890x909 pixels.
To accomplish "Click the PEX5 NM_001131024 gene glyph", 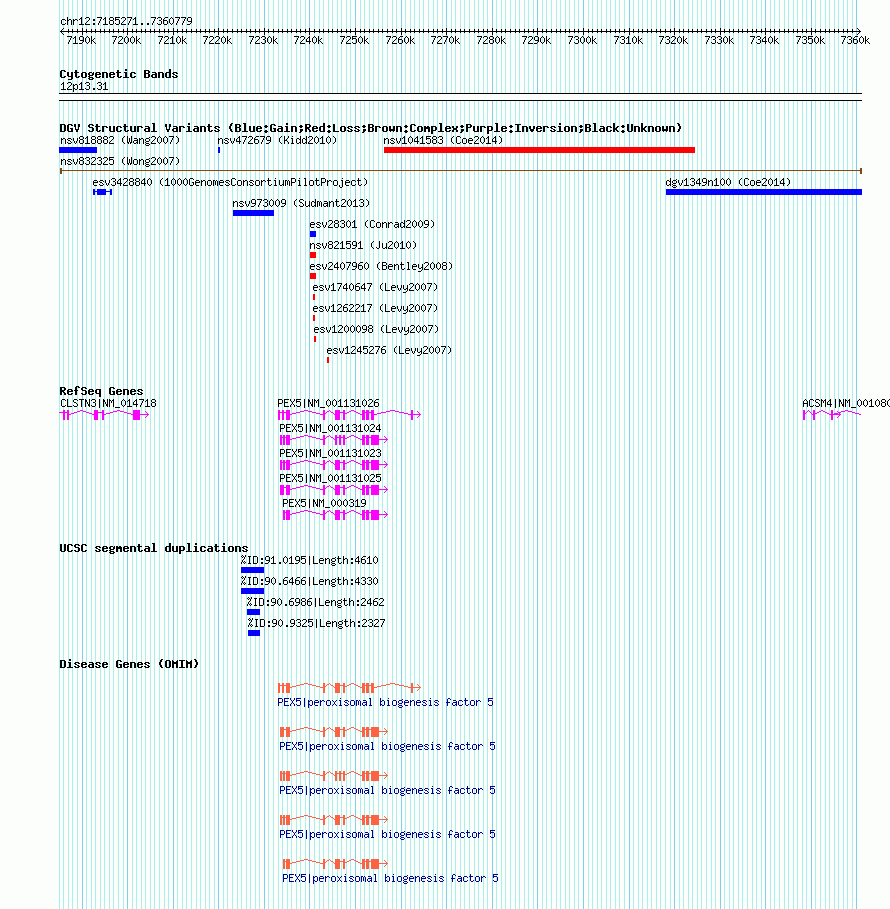I will pos(334,440).
